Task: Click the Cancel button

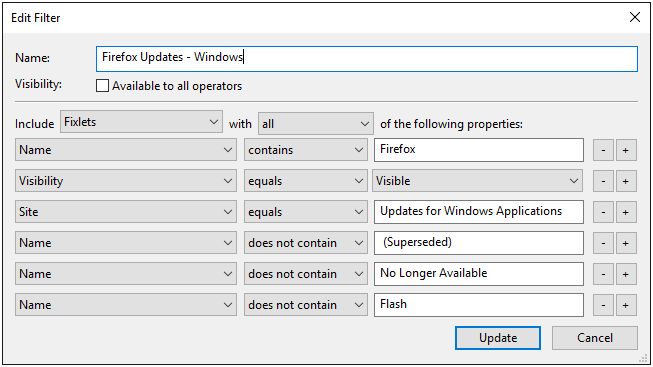Action: (x=595, y=338)
